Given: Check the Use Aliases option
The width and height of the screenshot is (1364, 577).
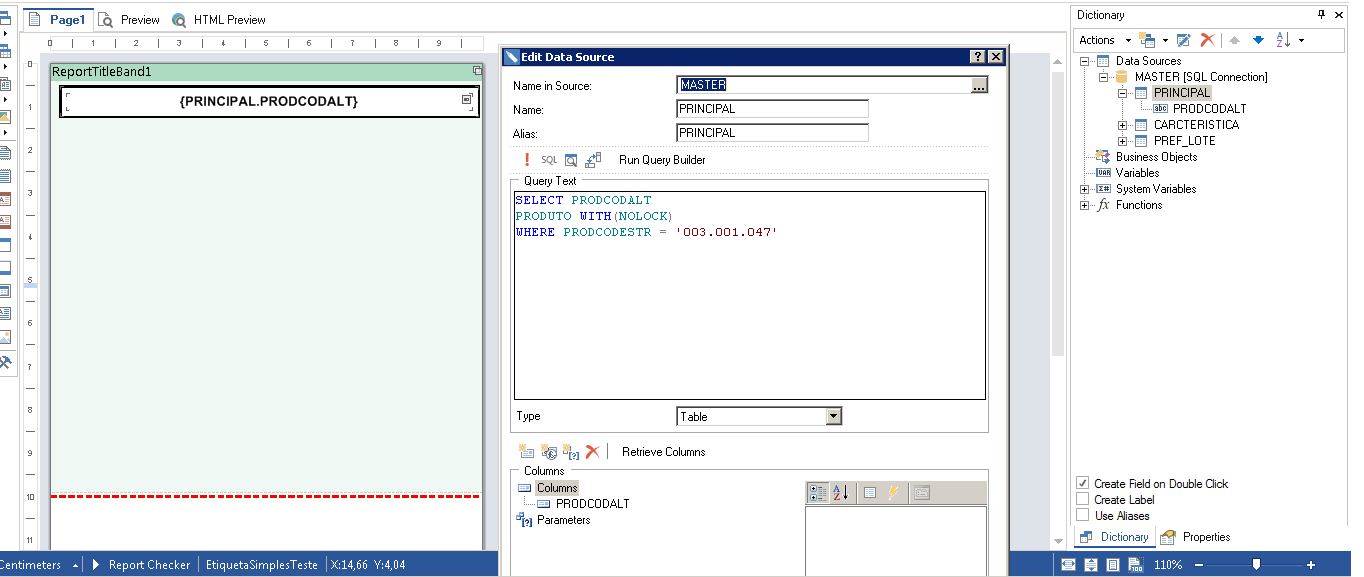Looking at the screenshot, I should point(1082,516).
